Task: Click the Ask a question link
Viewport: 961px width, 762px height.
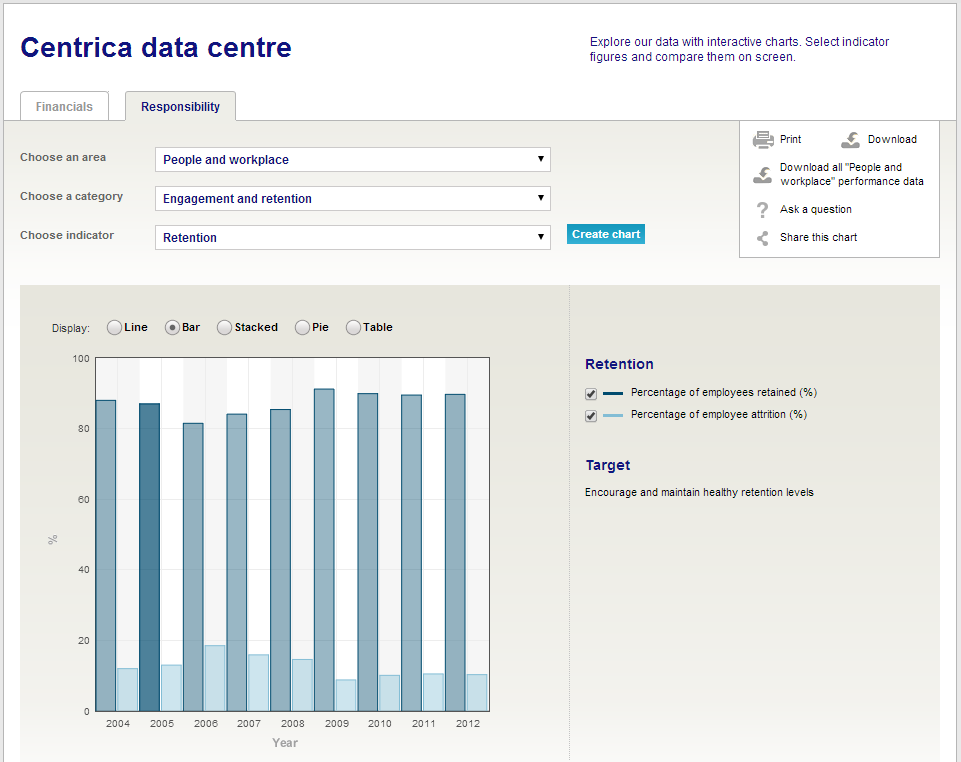Action: pyautogui.click(x=816, y=210)
